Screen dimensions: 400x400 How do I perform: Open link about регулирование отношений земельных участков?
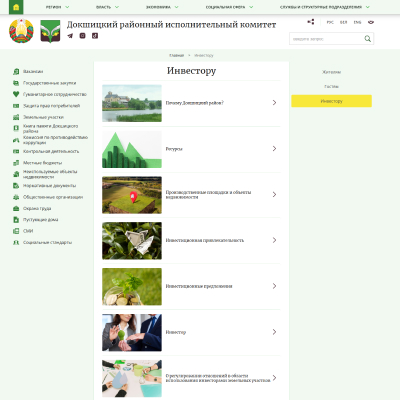[x=218, y=378]
